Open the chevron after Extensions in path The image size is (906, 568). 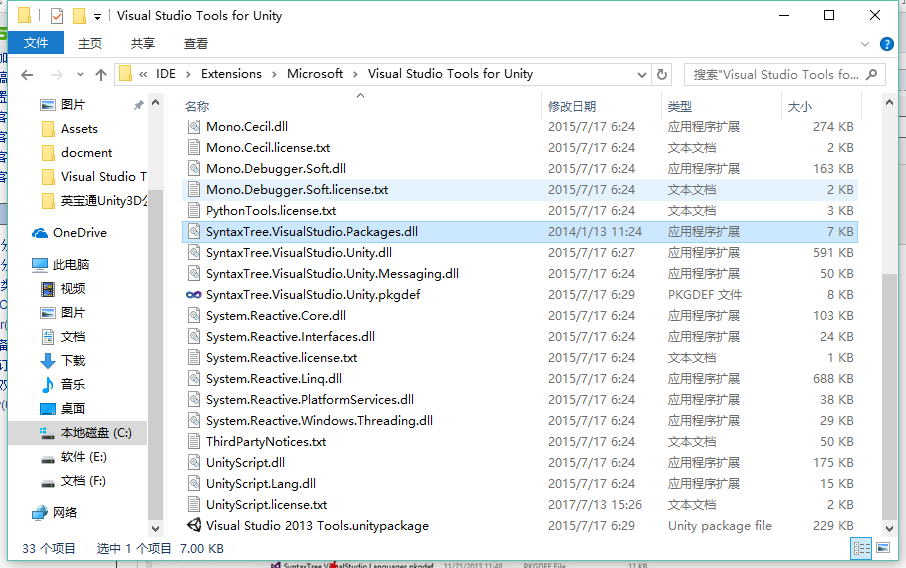point(274,74)
